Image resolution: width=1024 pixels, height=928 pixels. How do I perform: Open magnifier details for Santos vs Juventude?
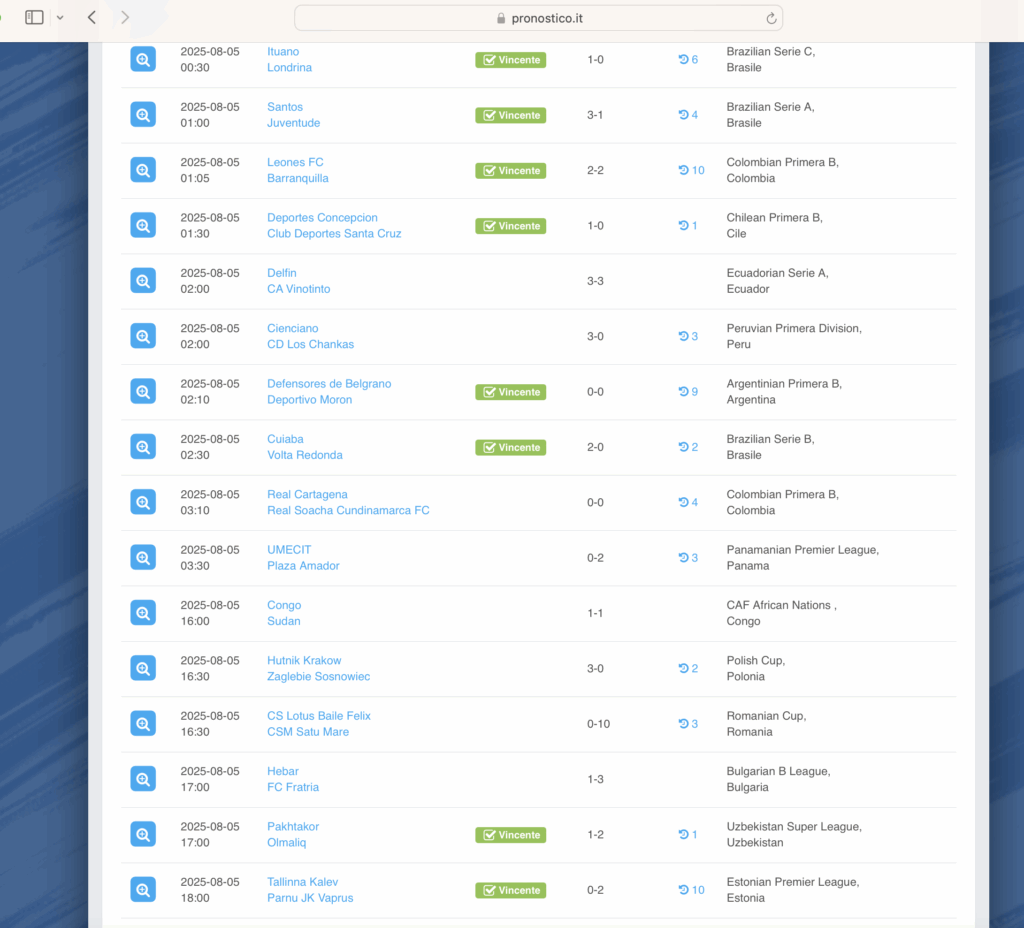(x=142, y=115)
